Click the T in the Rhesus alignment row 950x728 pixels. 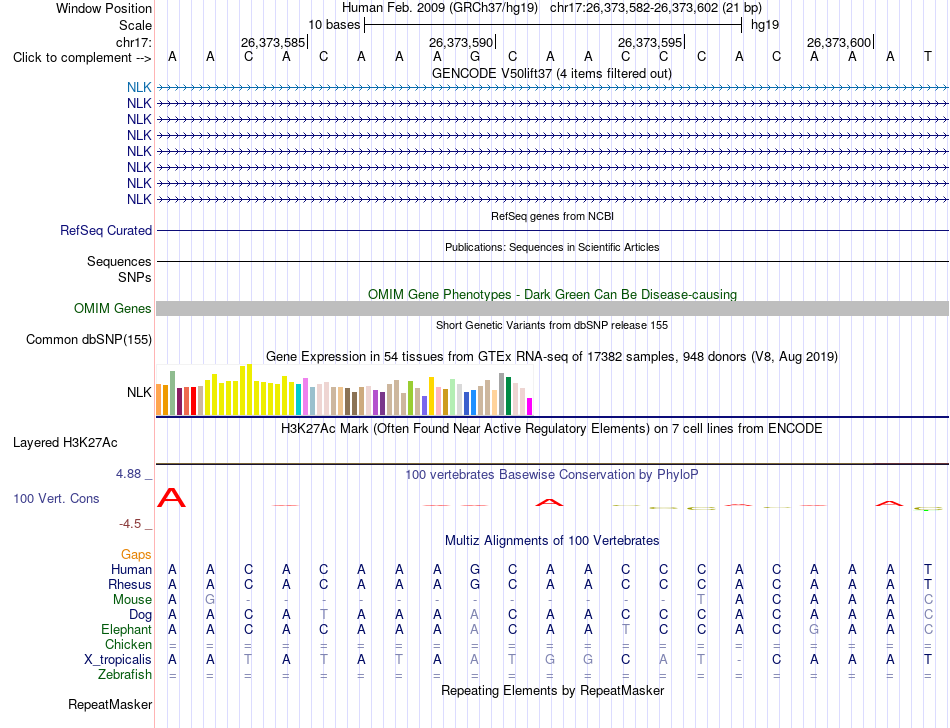point(928,584)
